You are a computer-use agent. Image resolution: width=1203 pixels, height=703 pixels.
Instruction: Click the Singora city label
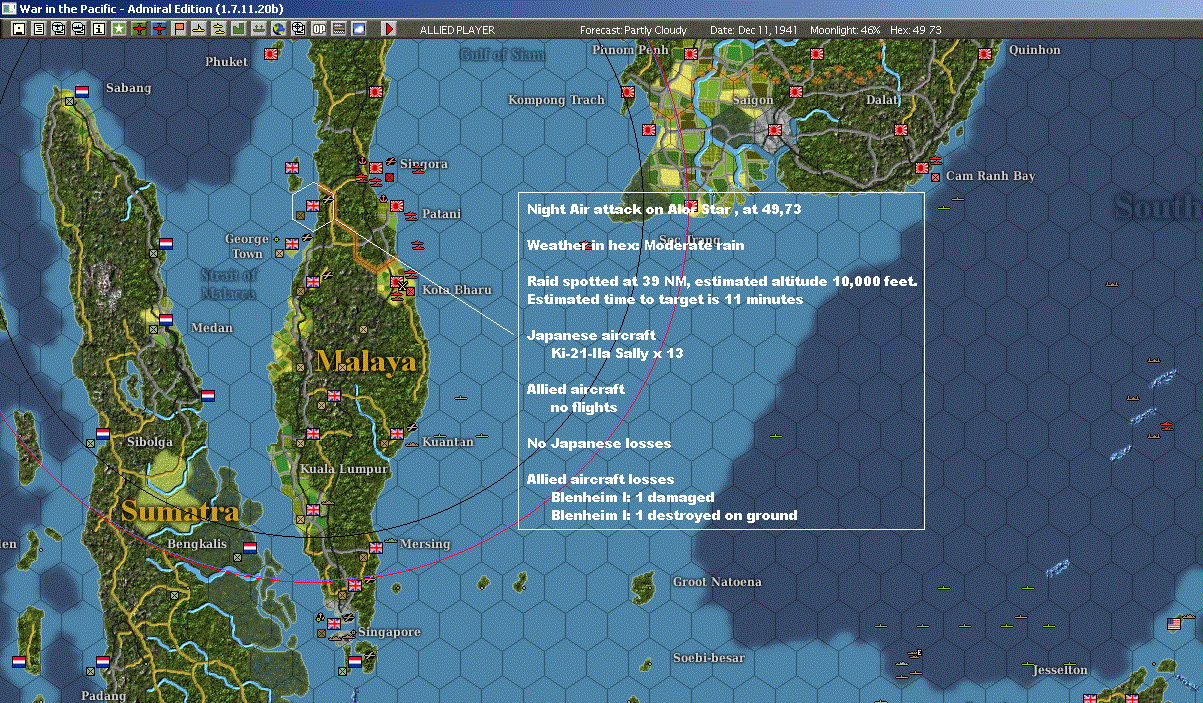coord(424,164)
